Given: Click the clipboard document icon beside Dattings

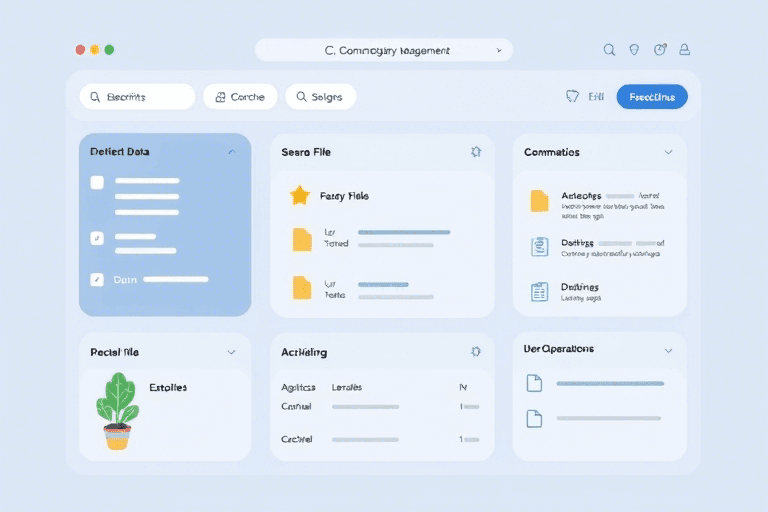Looking at the screenshot, I should tap(540, 248).
